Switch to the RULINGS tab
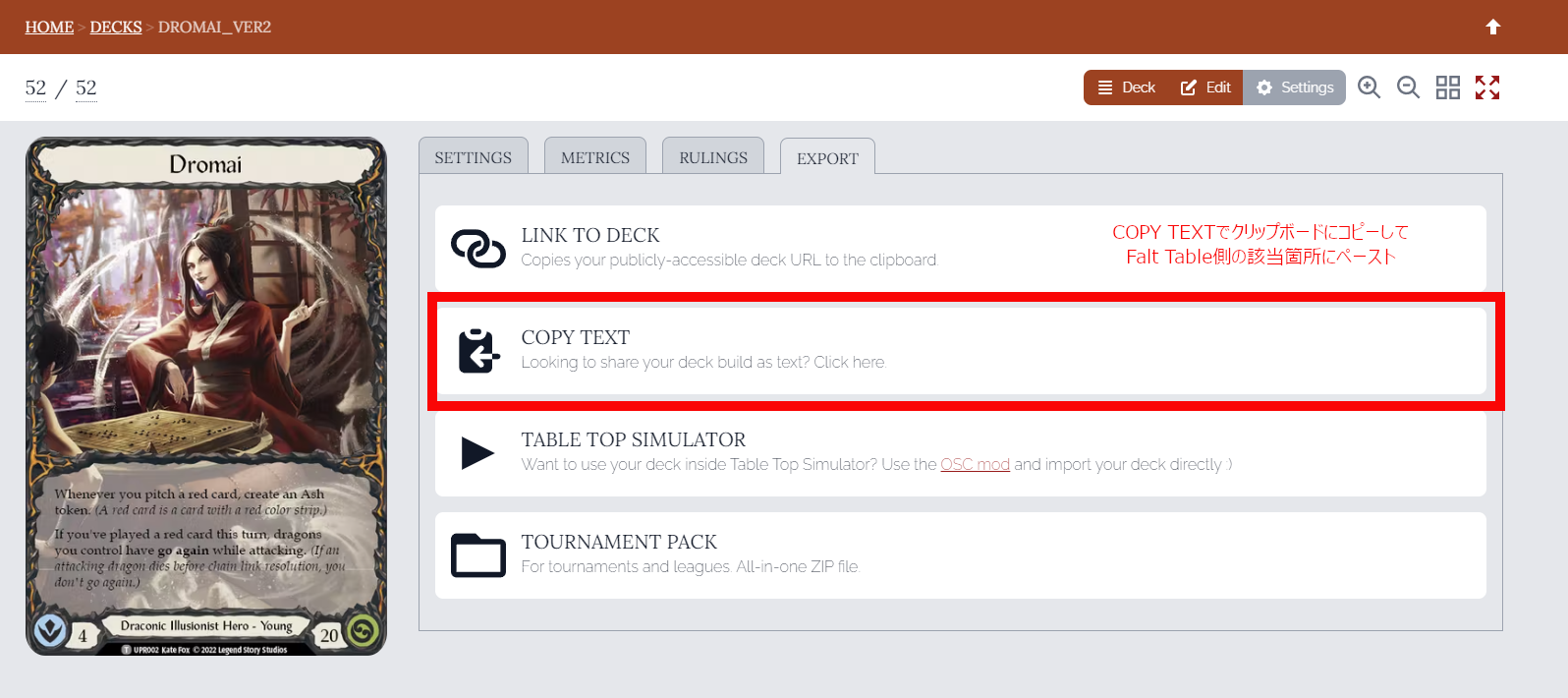 pyautogui.click(x=713, y=157)
